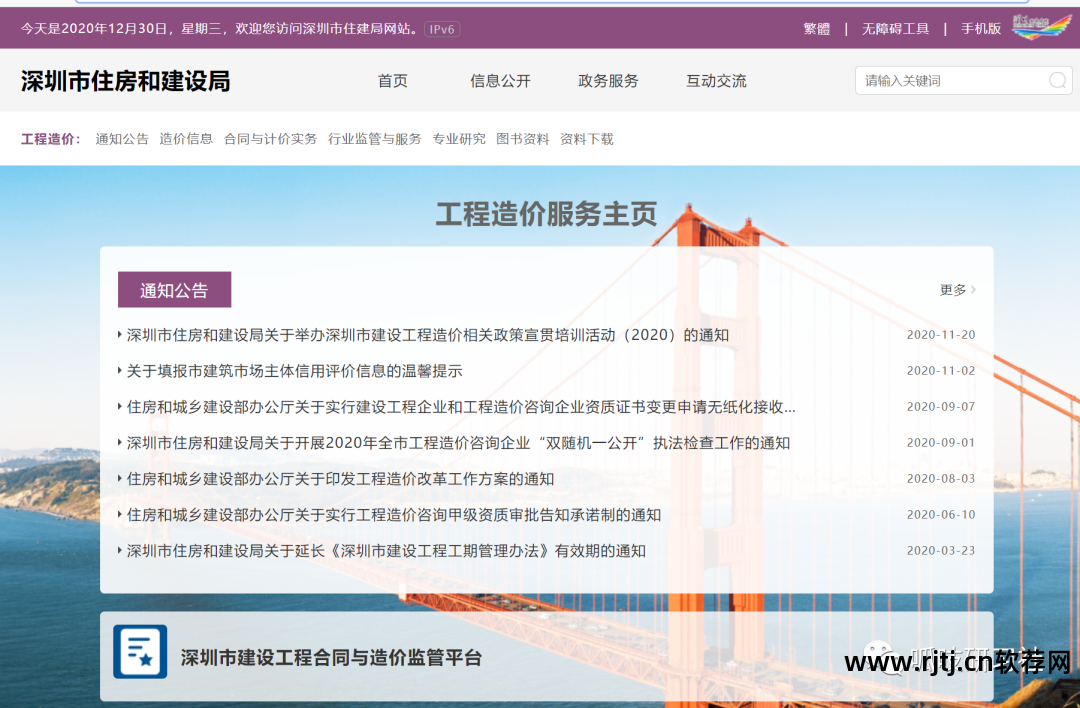
Task: Go to 造价信息 section
Action: (186, 139)
